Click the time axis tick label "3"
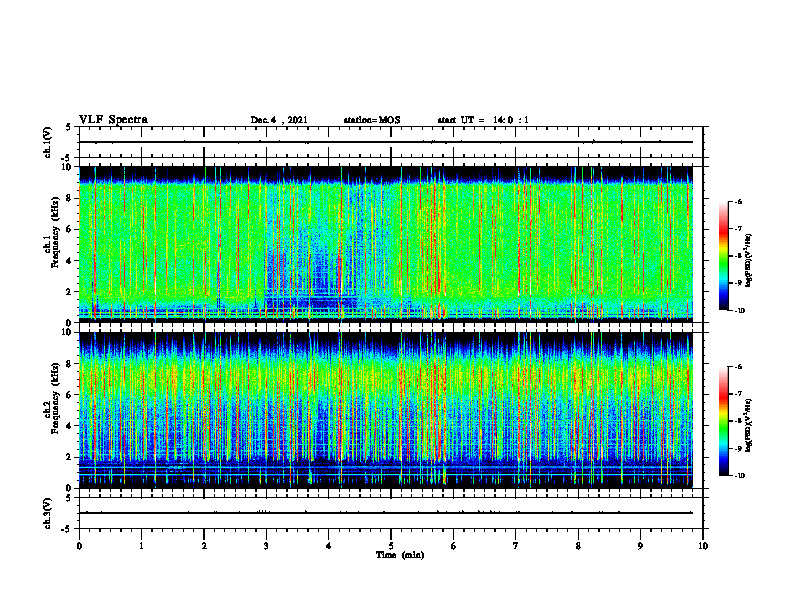This screenshot has width=792, height=612. [x=266, y=546]
